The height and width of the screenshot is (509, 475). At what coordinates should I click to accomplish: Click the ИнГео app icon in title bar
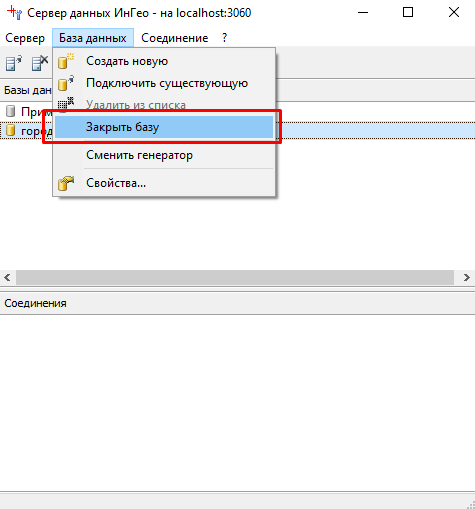tap(14, 13)
